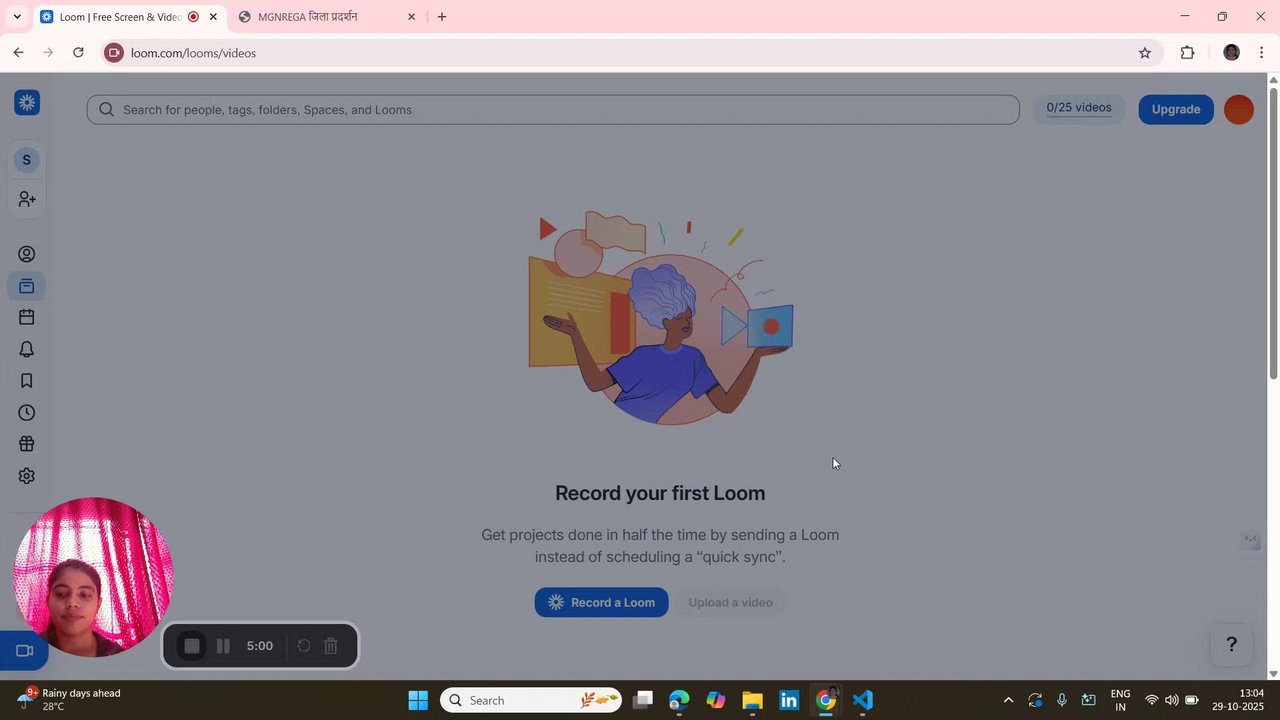
Task: Reload the page
Action: click(x=78, y=52)
